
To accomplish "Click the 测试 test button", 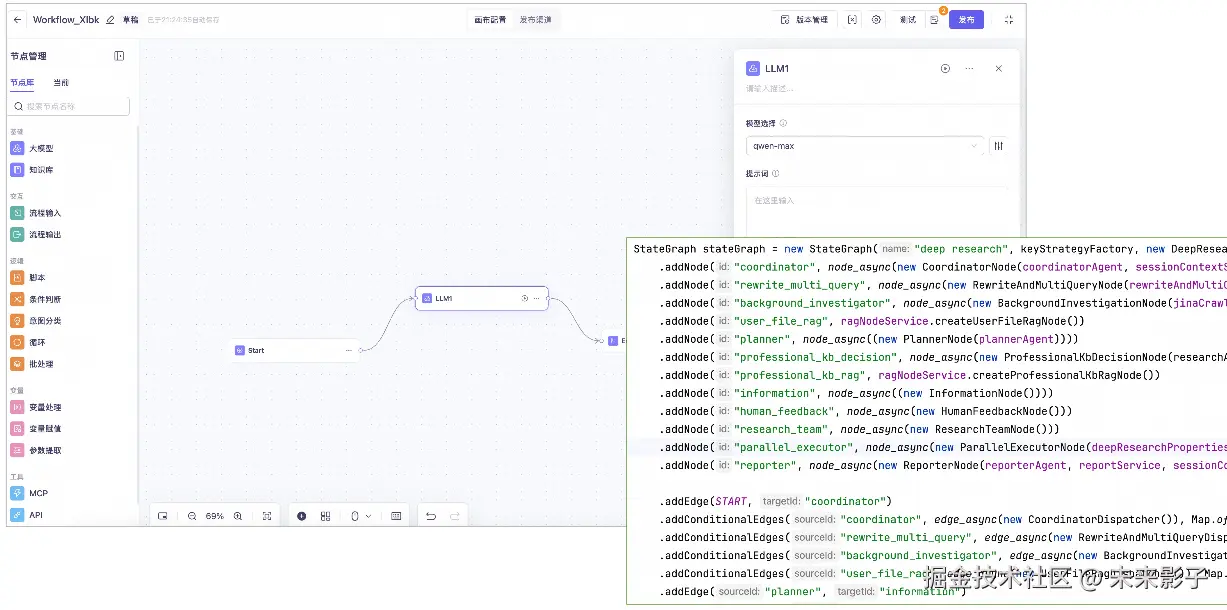I will click(x=908, y=20).
